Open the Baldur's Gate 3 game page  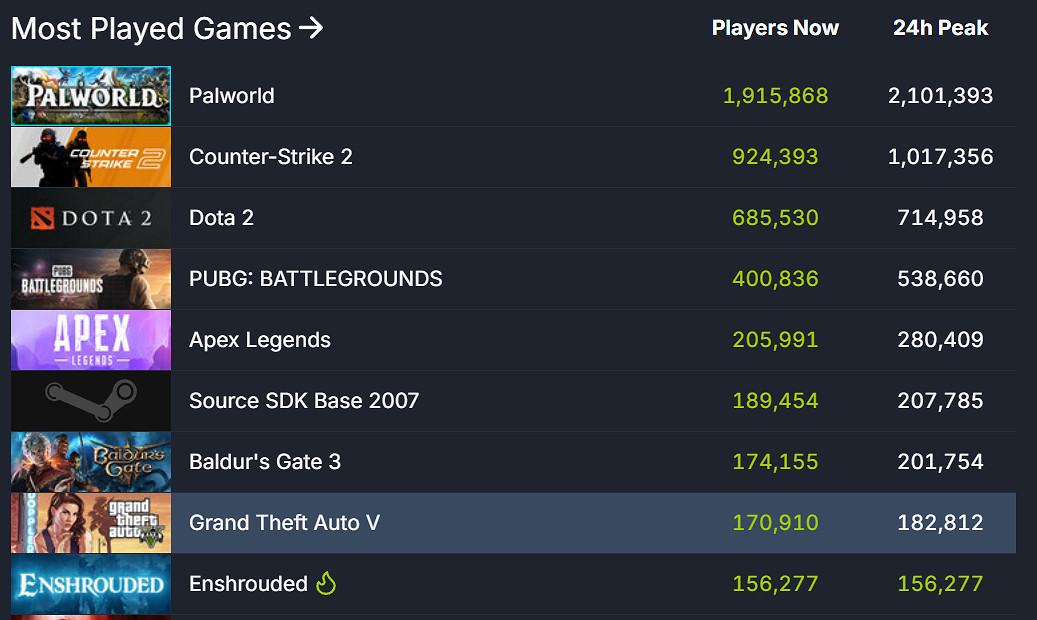point(264,462)
